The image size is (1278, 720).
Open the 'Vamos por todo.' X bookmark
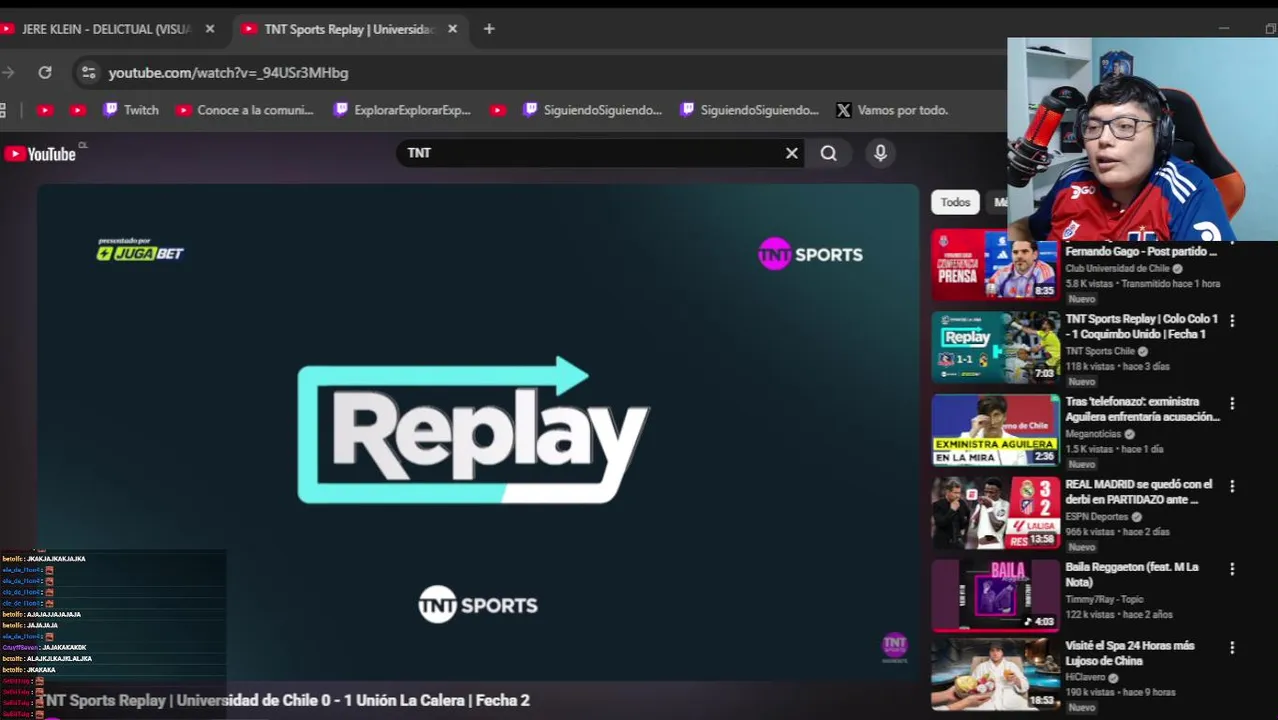(892, 110)
